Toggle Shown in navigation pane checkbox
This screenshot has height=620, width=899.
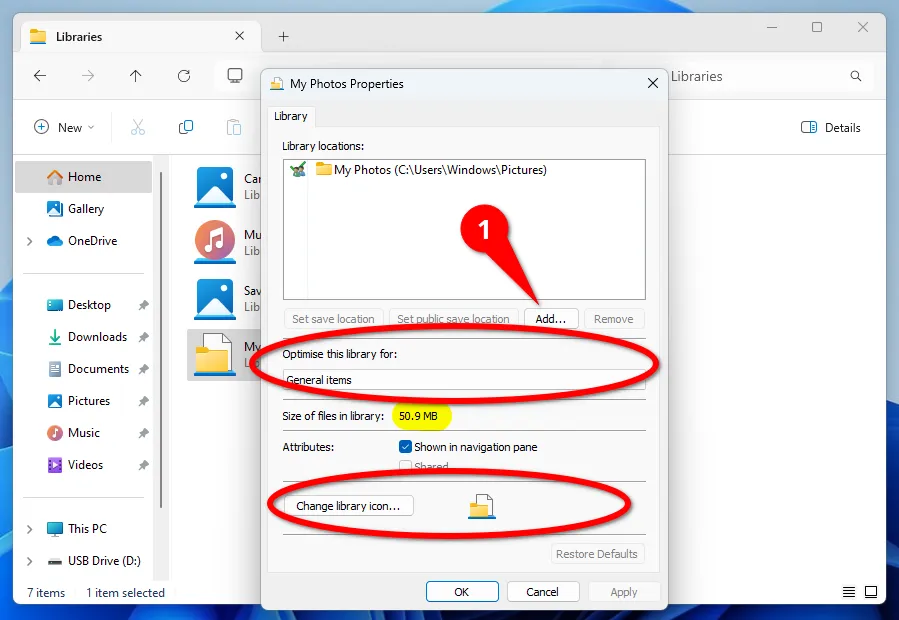coord(405,447)
